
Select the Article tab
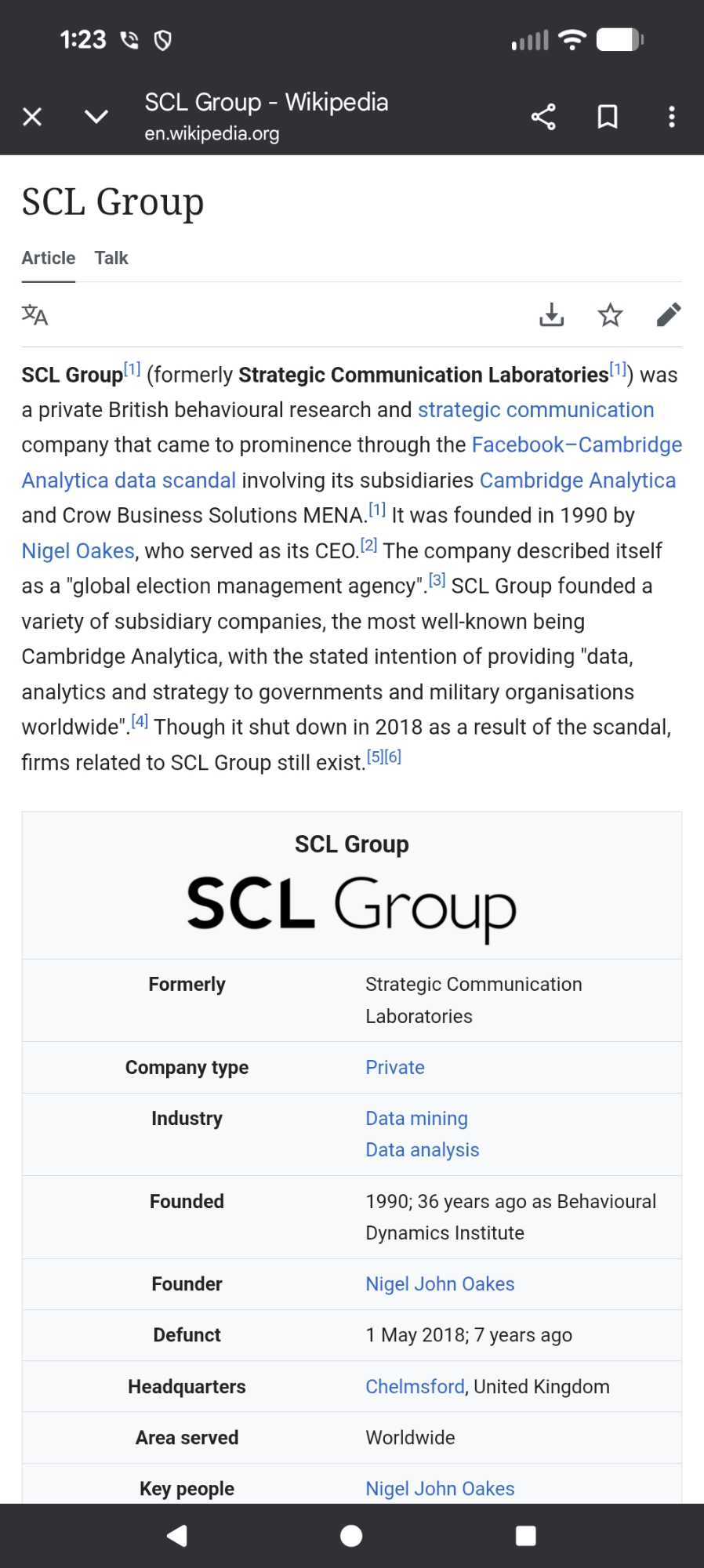tap(49, 258)
